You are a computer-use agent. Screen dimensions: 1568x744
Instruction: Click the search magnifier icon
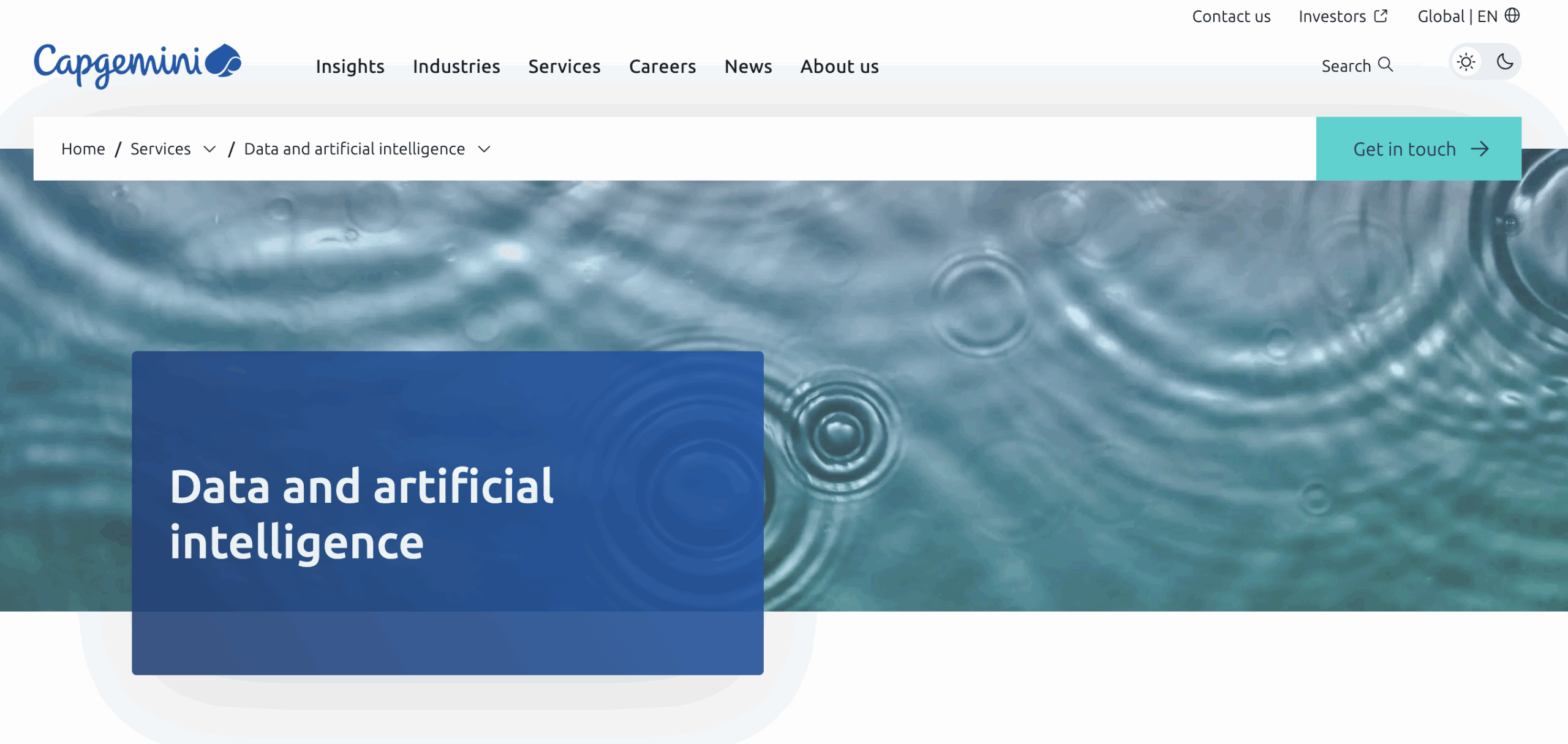pyautogui.click(x=1385, y=65)
